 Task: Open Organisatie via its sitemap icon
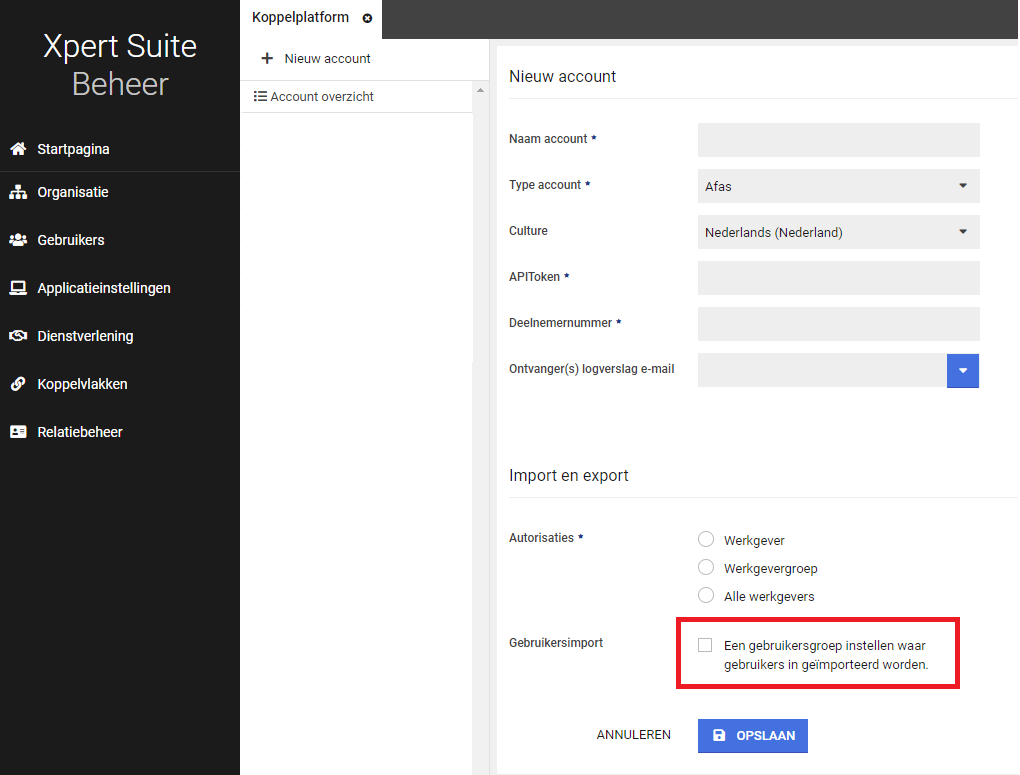click(x=18, y=192)
